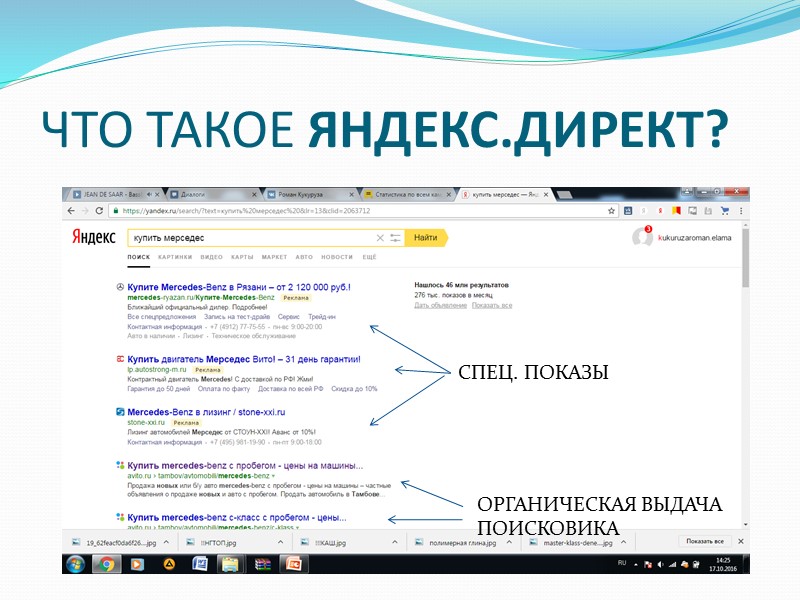Image resolution: width=800 pixels, height=600 pixels.
Task: Open menu for master-klass-dene download
Action: pyautogui.click(x=623, y=542)
